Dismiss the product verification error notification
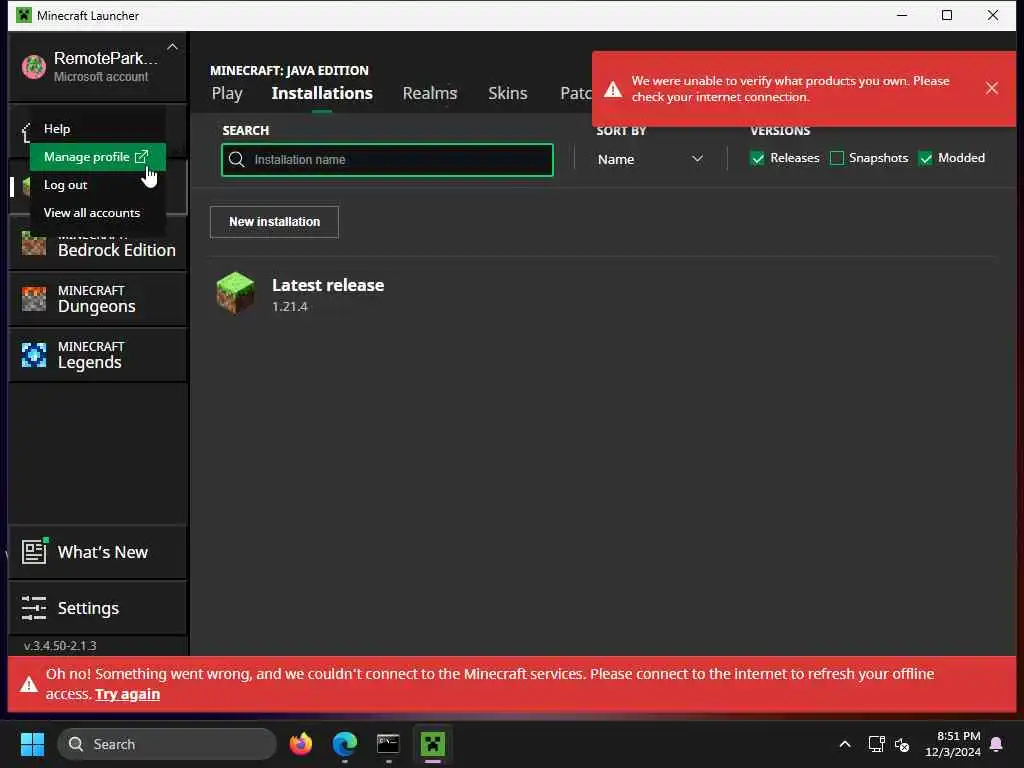 coord(991,88)
